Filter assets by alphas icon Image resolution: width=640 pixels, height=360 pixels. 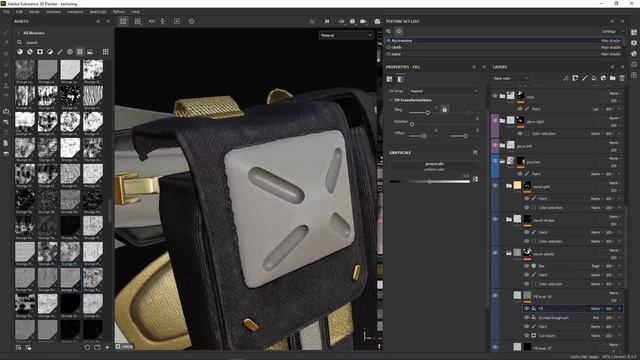point(70,52)
